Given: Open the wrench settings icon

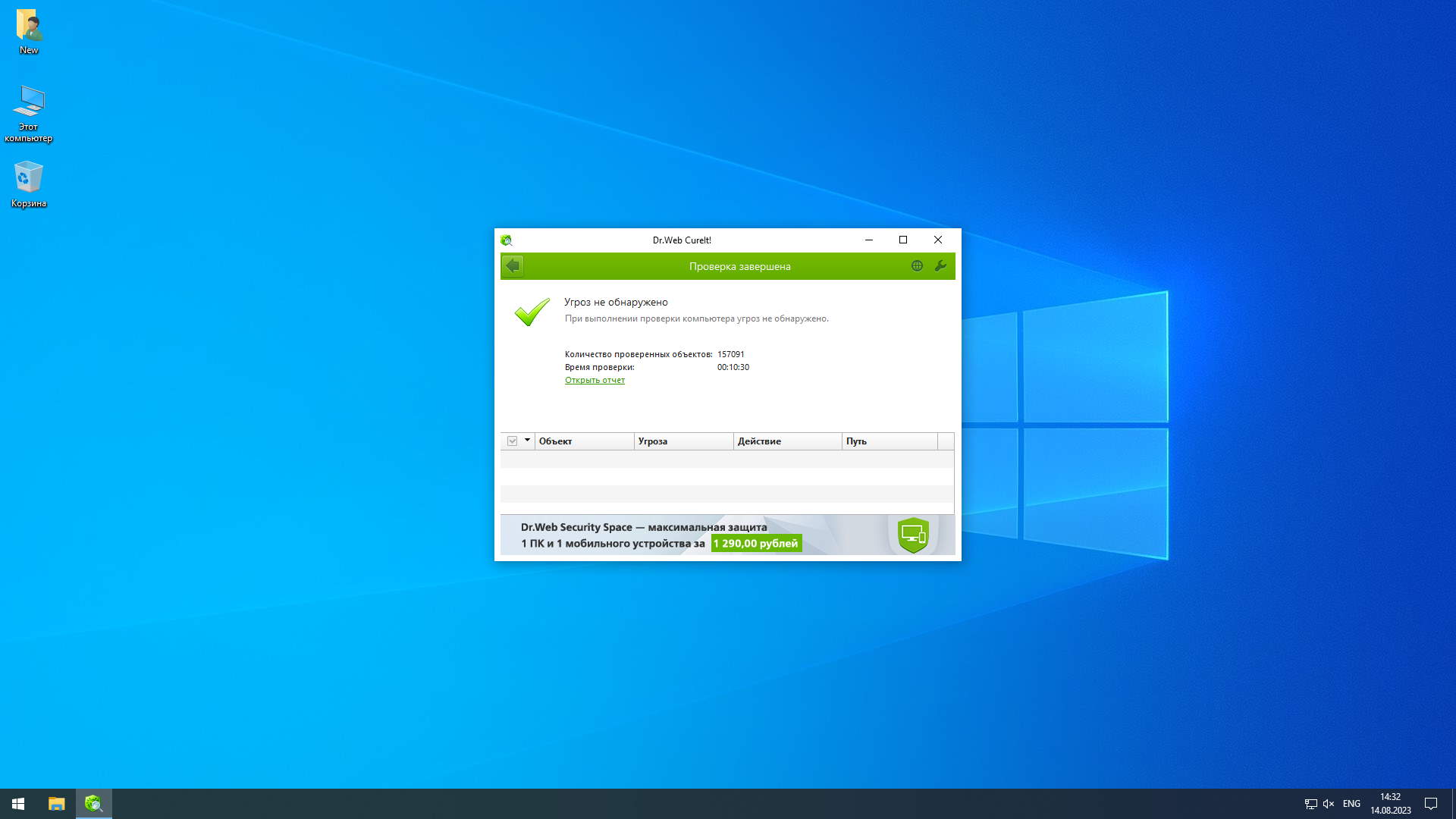Looking at the screenshot, I should click(940, 266).
